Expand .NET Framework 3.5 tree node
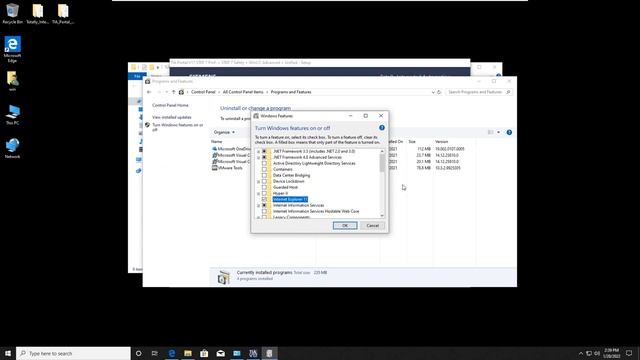 tap(258, 151)
